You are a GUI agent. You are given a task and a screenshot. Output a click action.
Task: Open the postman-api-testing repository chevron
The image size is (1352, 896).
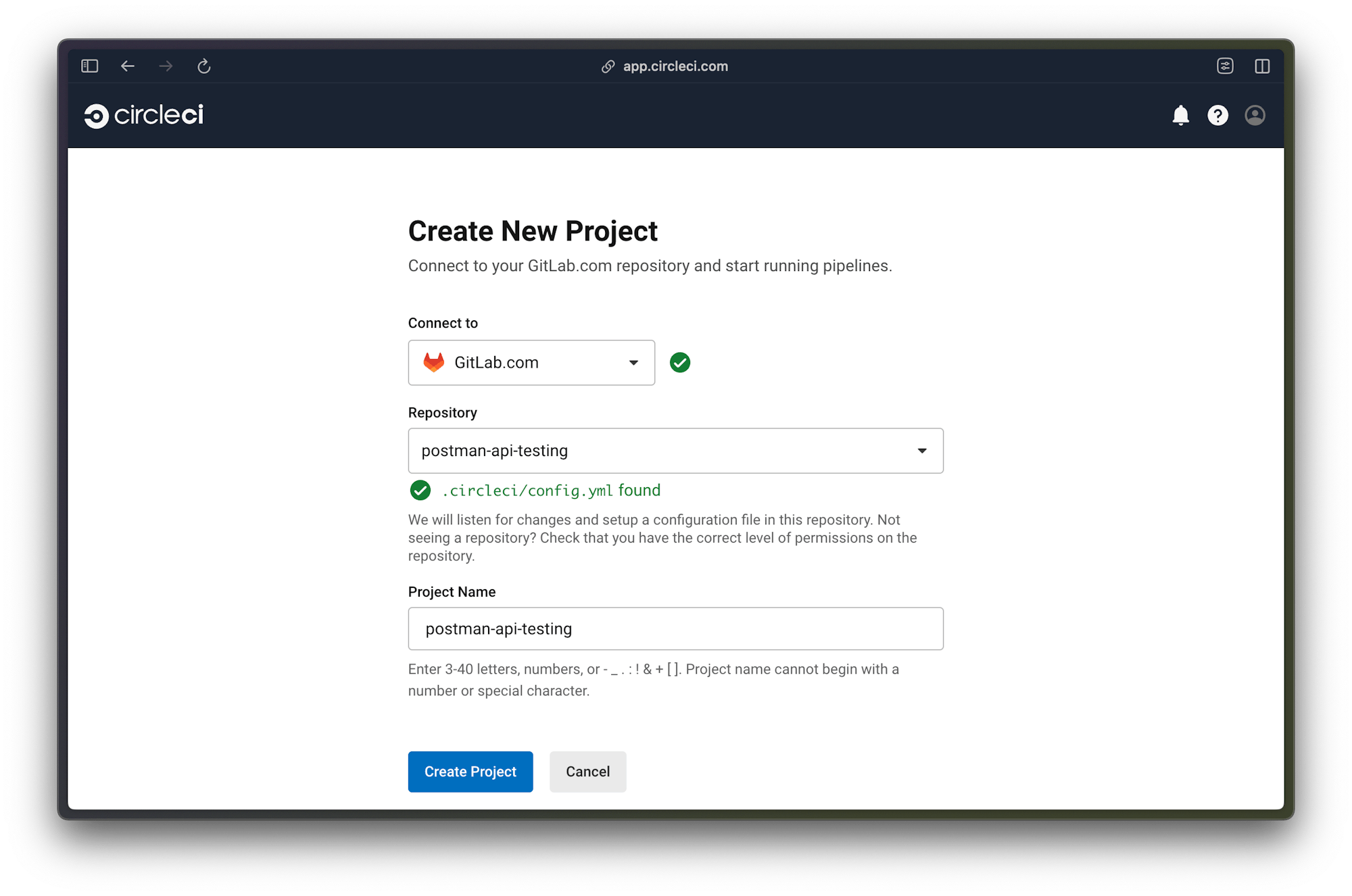pos(922,450)
